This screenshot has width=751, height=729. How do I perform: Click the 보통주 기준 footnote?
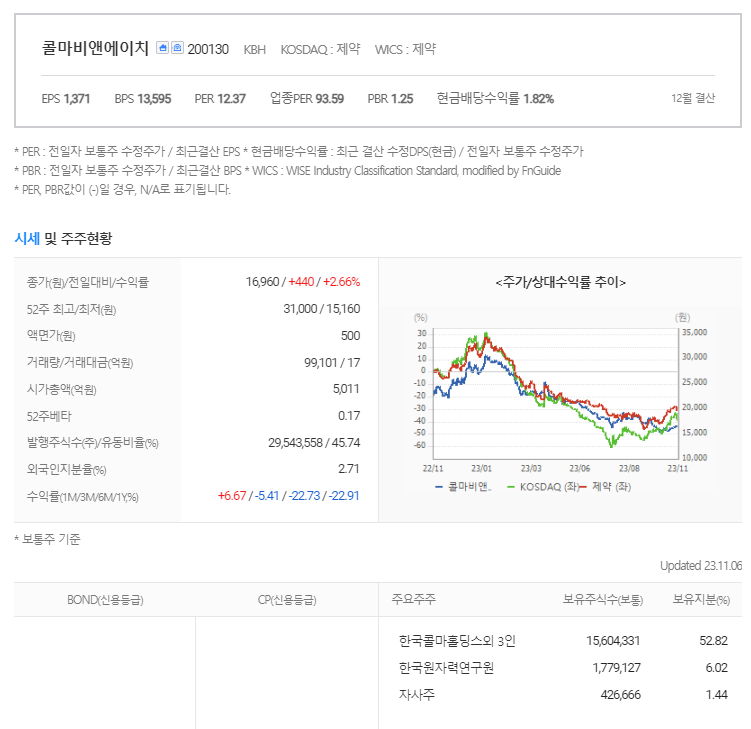point(47,539)
